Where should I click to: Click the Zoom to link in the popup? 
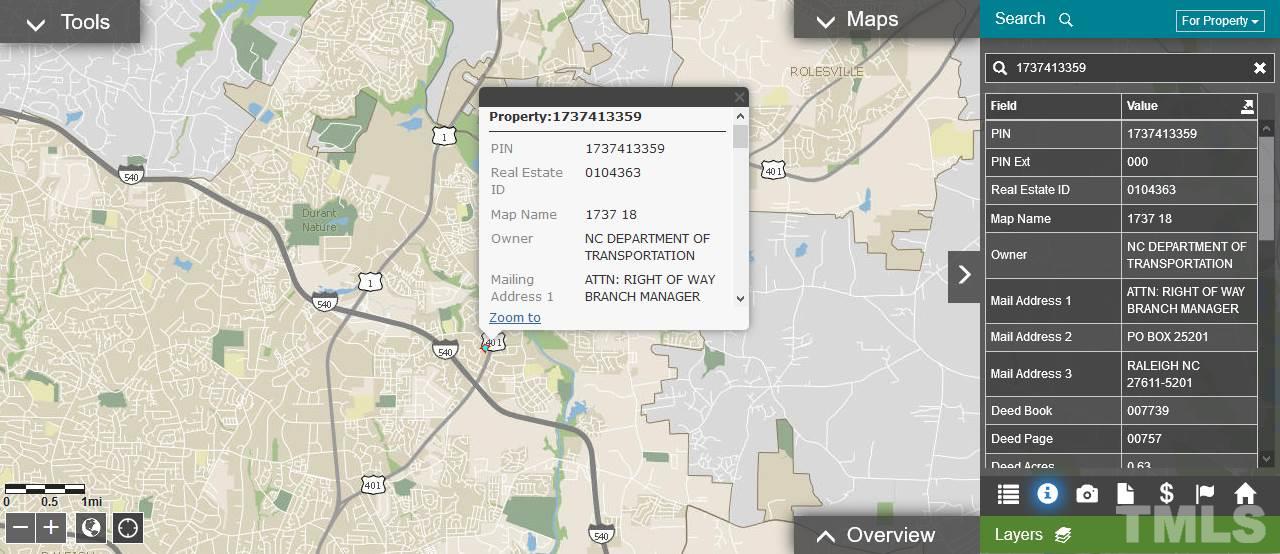(x=515, y=318)
